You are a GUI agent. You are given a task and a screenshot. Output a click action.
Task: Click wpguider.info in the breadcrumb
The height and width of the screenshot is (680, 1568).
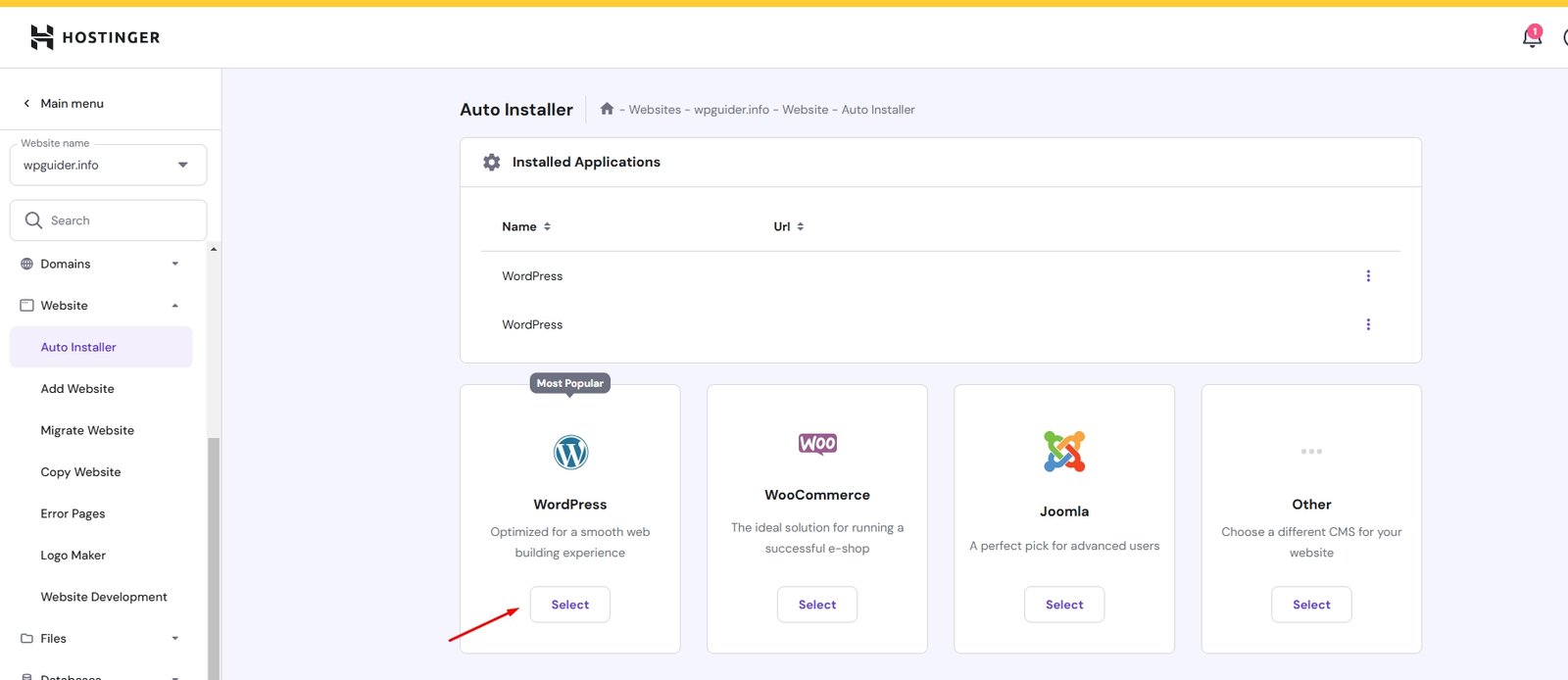point(731,110)
